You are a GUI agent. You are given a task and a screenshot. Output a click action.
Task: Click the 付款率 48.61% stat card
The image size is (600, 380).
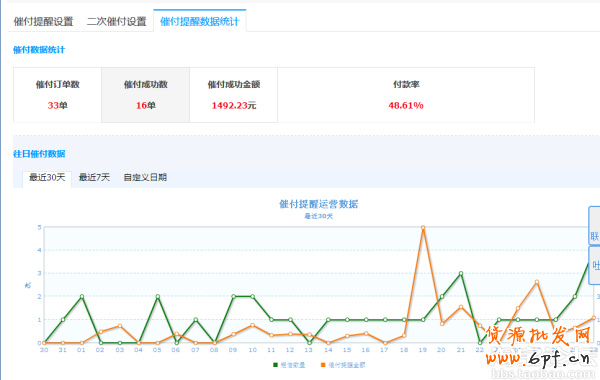(x=406, y=95)
